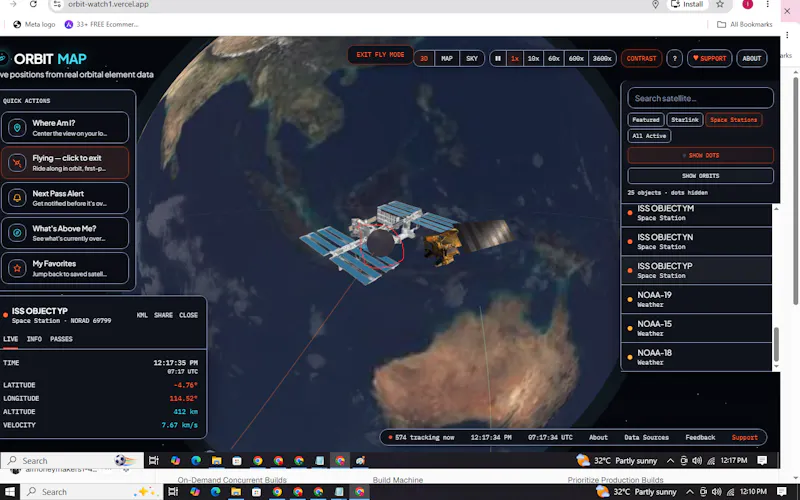Click EXIT FLY MODE button
800x500 pixels.
click(380, 55)
